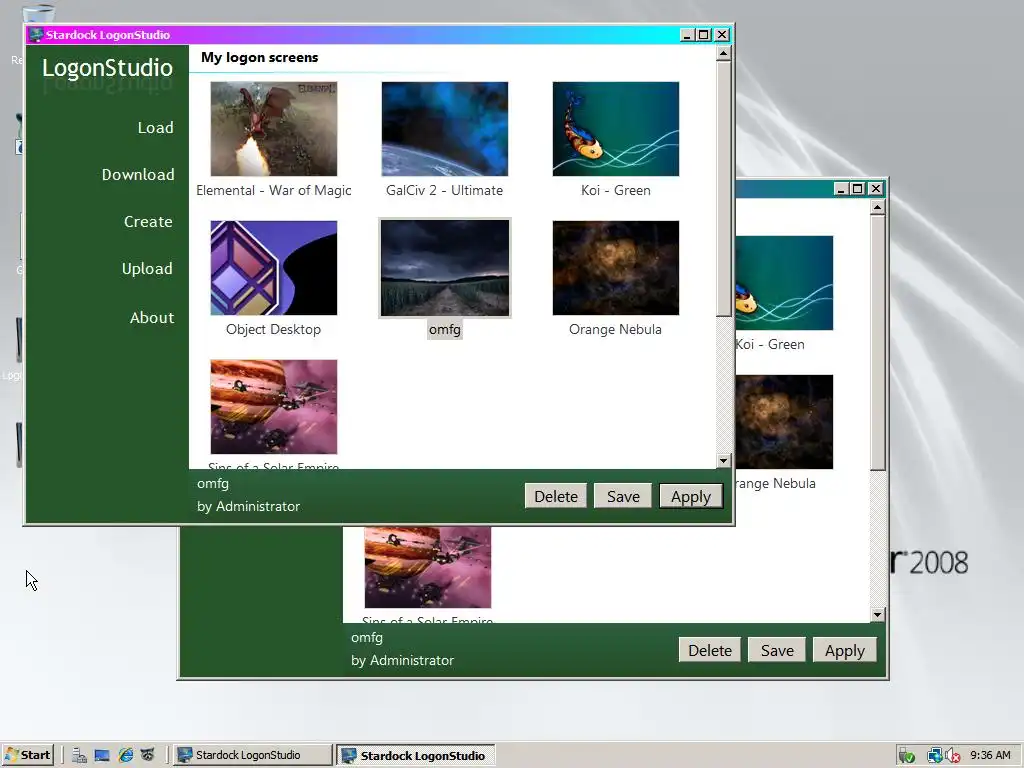Click scroll-down arrow in background window list
1024x768 pixels.
pyautogui.click(x=877, y=615)
